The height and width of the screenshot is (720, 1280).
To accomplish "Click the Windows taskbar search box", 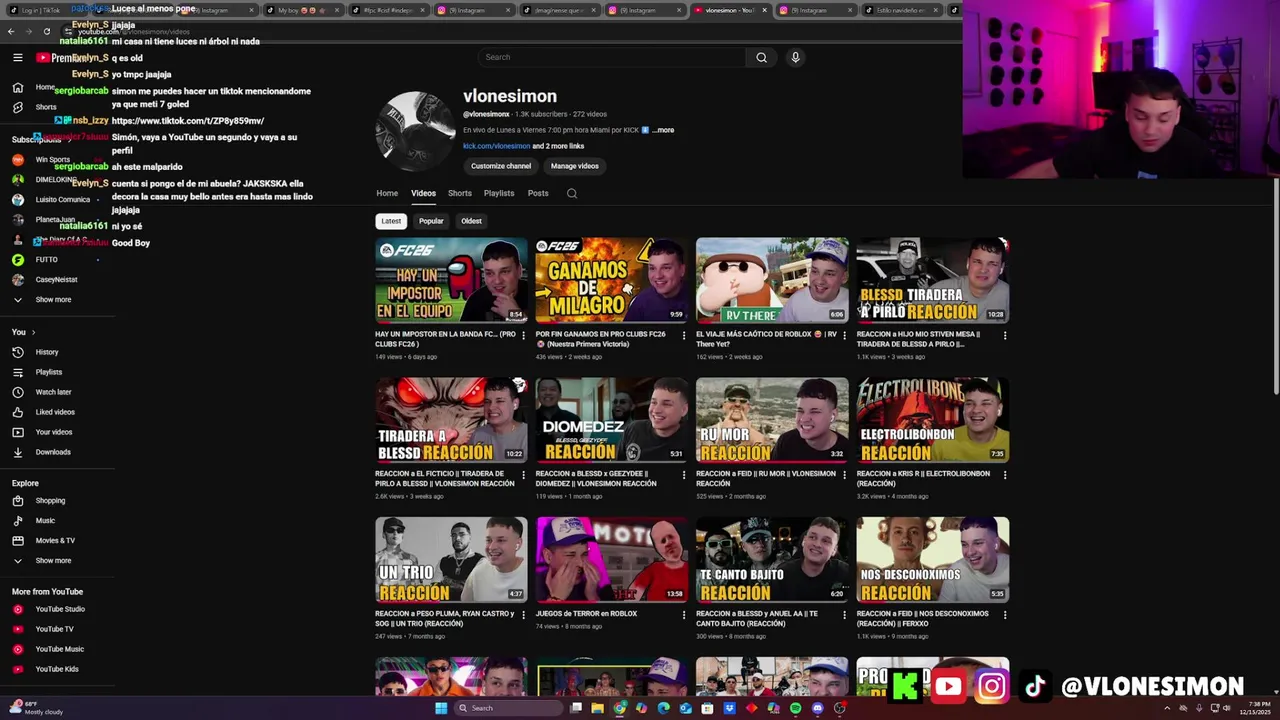I will point(508,708).
